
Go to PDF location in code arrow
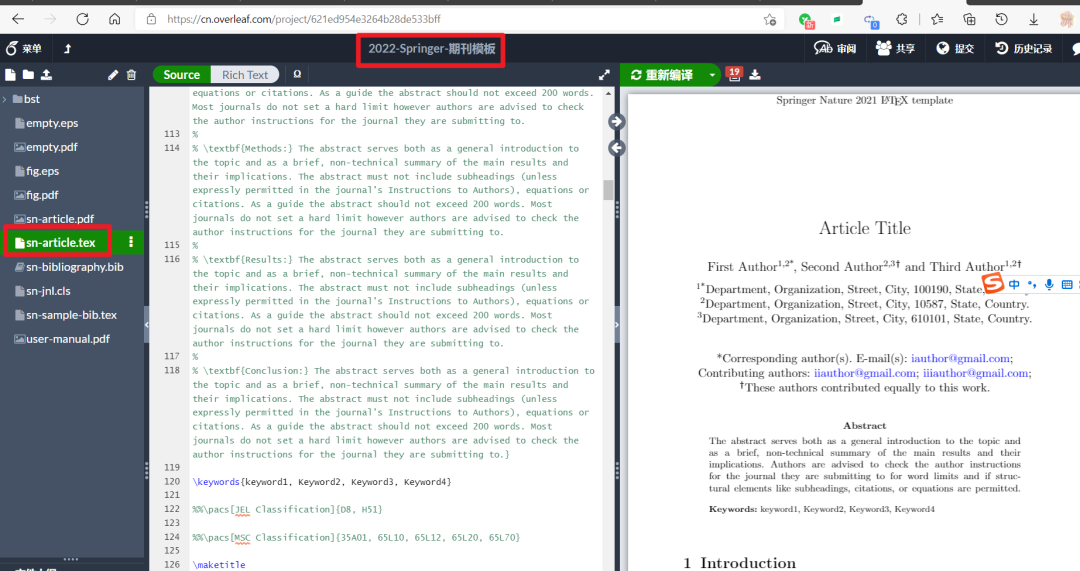pyautogui.click(x=616, y=148)
